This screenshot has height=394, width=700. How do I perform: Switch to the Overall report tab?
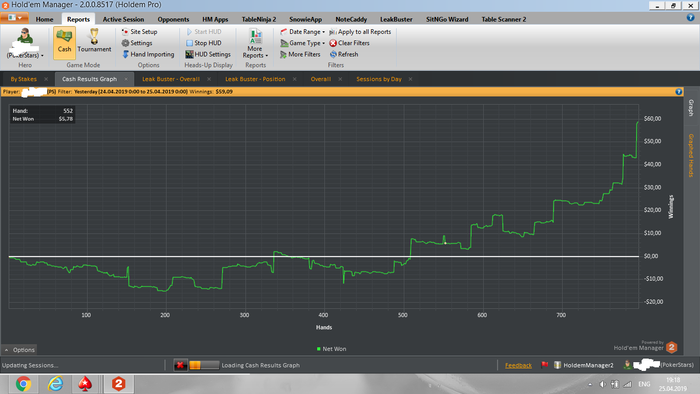point(321,79)
